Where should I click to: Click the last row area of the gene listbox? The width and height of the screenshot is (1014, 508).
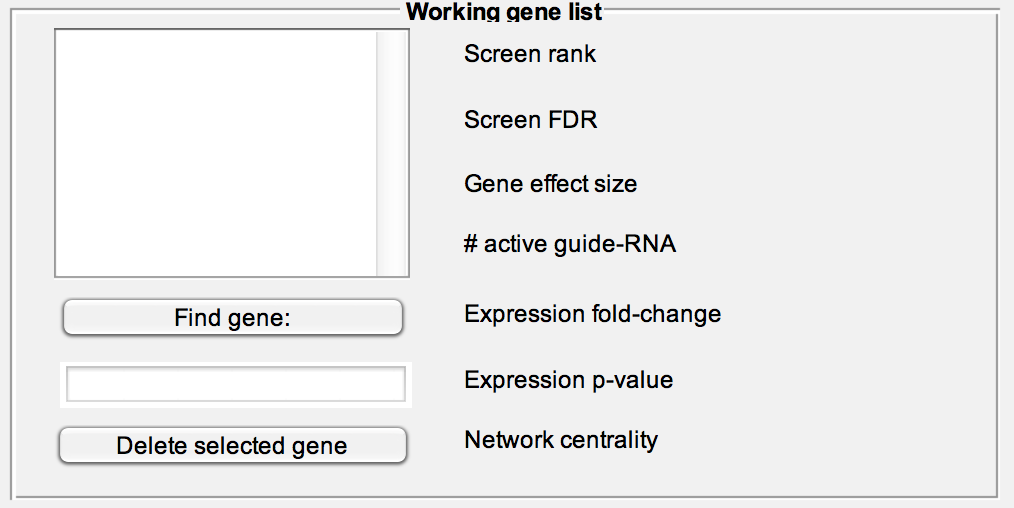point(216,264)
